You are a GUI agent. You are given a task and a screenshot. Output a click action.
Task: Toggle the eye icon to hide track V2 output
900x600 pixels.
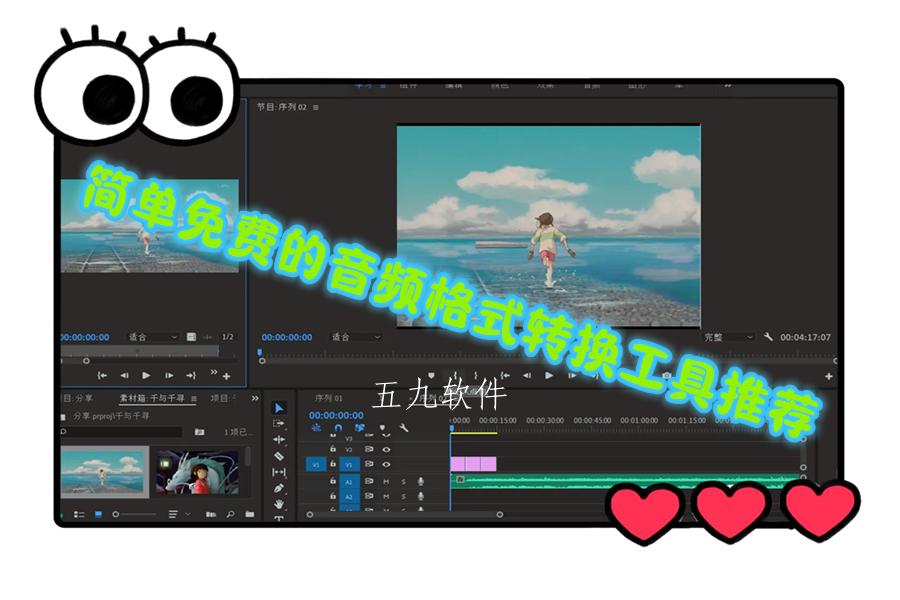(x=387, y=449)
